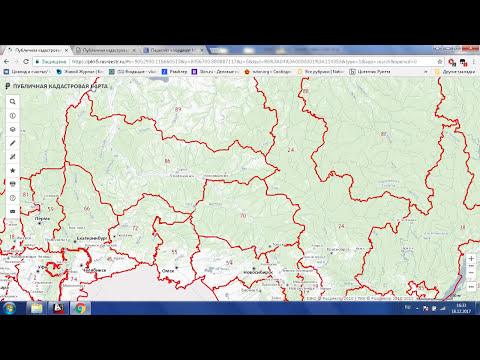Click the browser address bar URL

pos(243,62)
